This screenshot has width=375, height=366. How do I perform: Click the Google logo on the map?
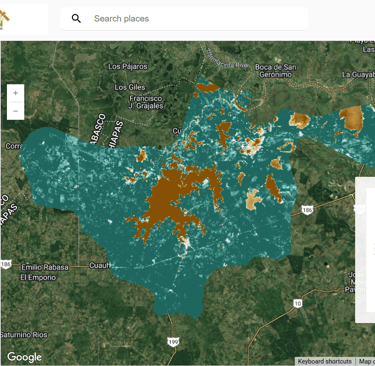(24, 357)
